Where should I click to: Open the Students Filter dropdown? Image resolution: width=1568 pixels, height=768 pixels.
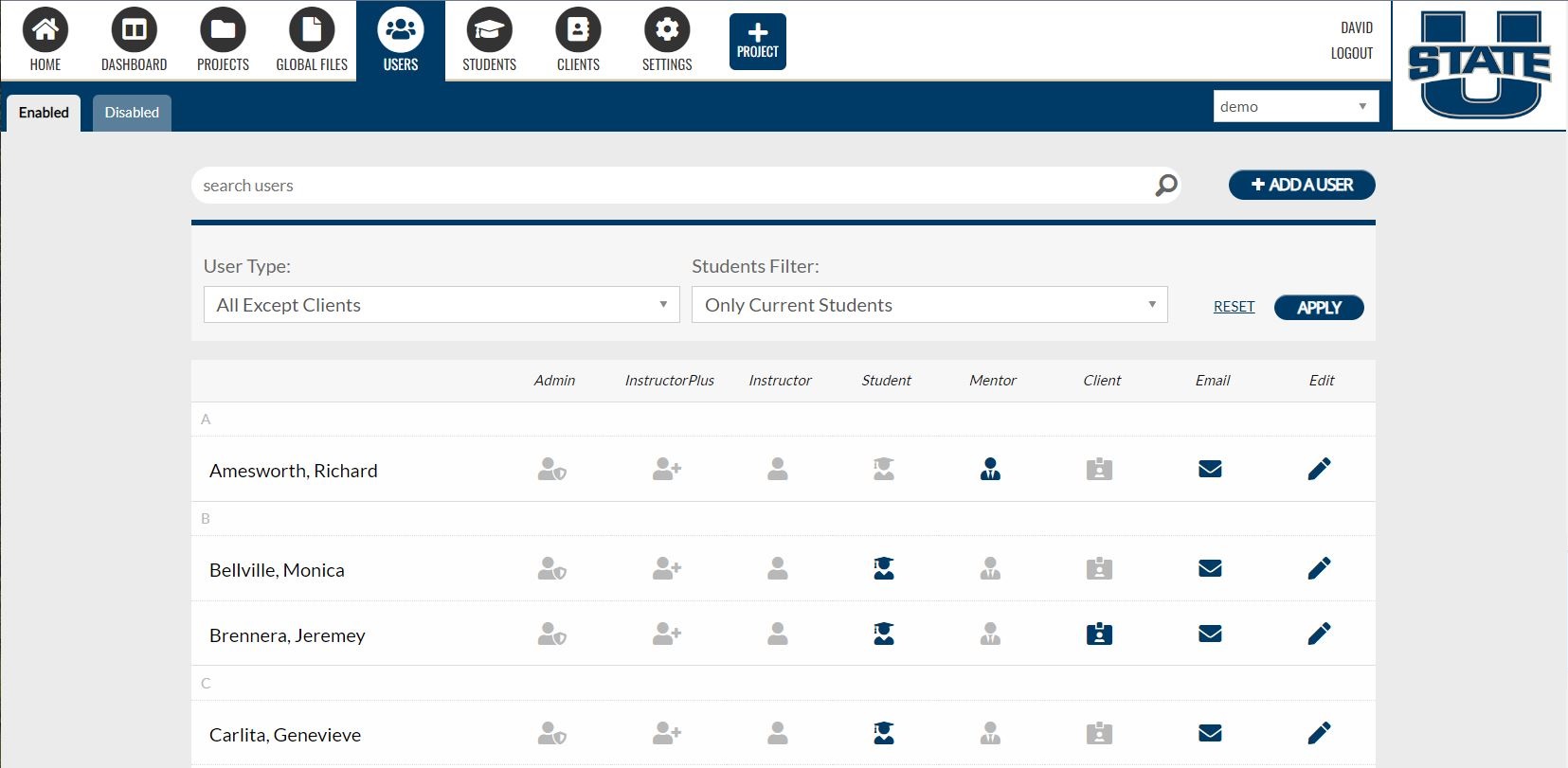[929, 305]
